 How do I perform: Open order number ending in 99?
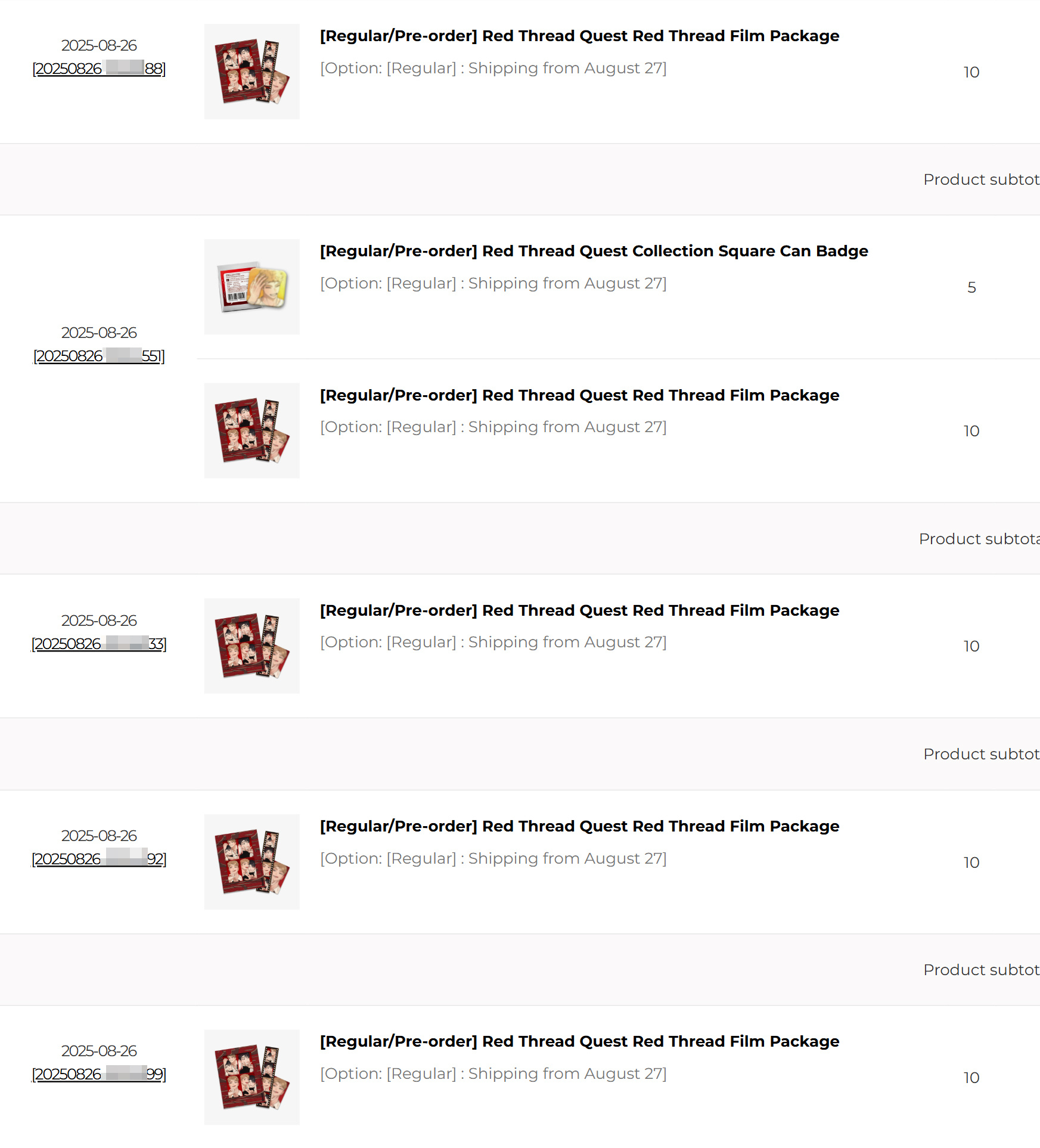tap(99, 1074)
